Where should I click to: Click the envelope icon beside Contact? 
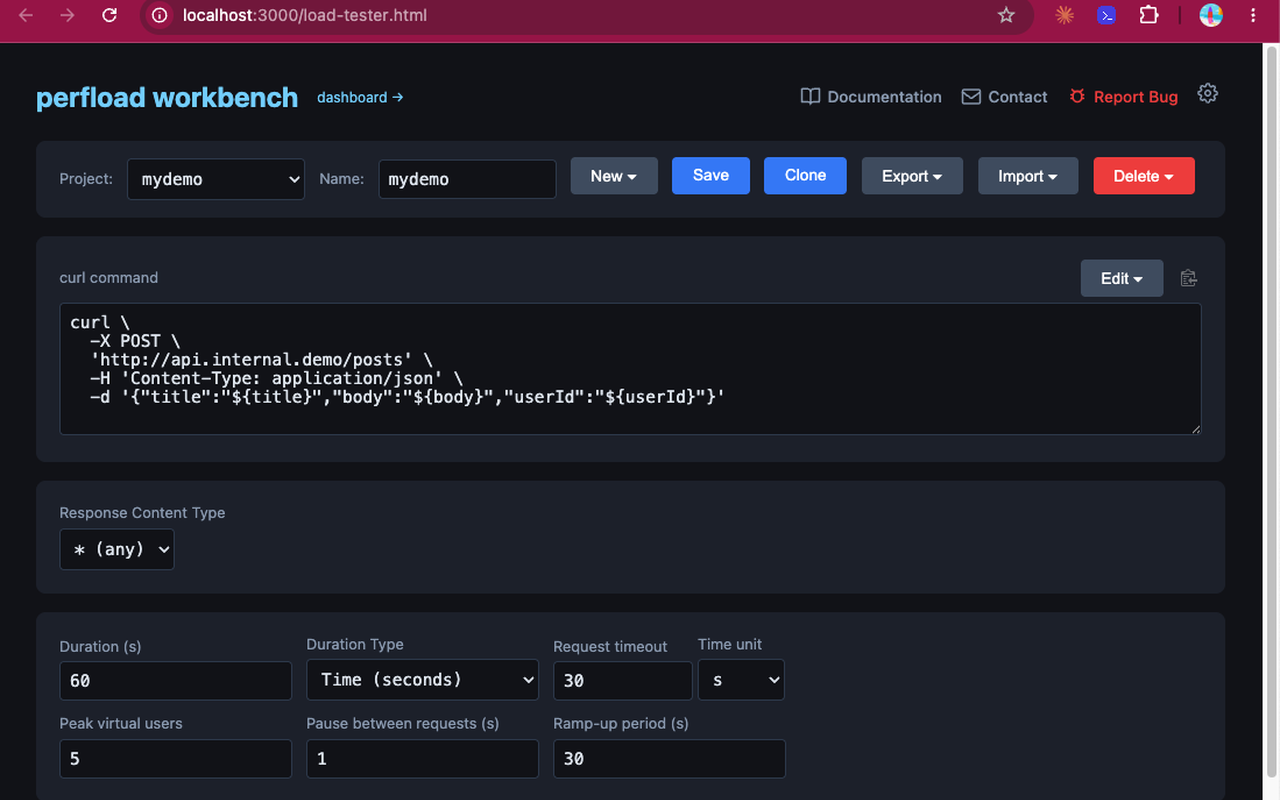coord(971,97)
